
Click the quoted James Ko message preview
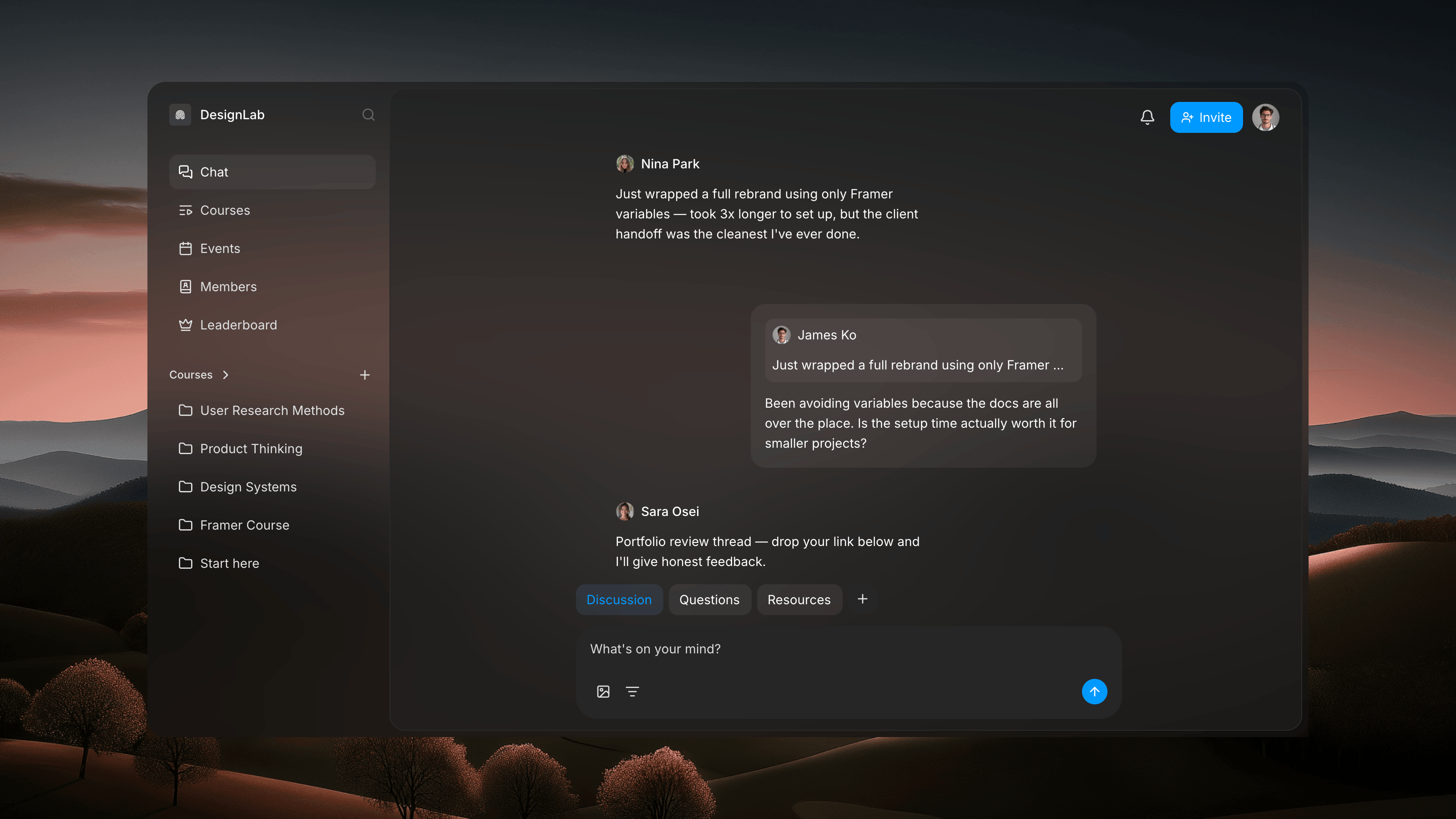point(923,350)
